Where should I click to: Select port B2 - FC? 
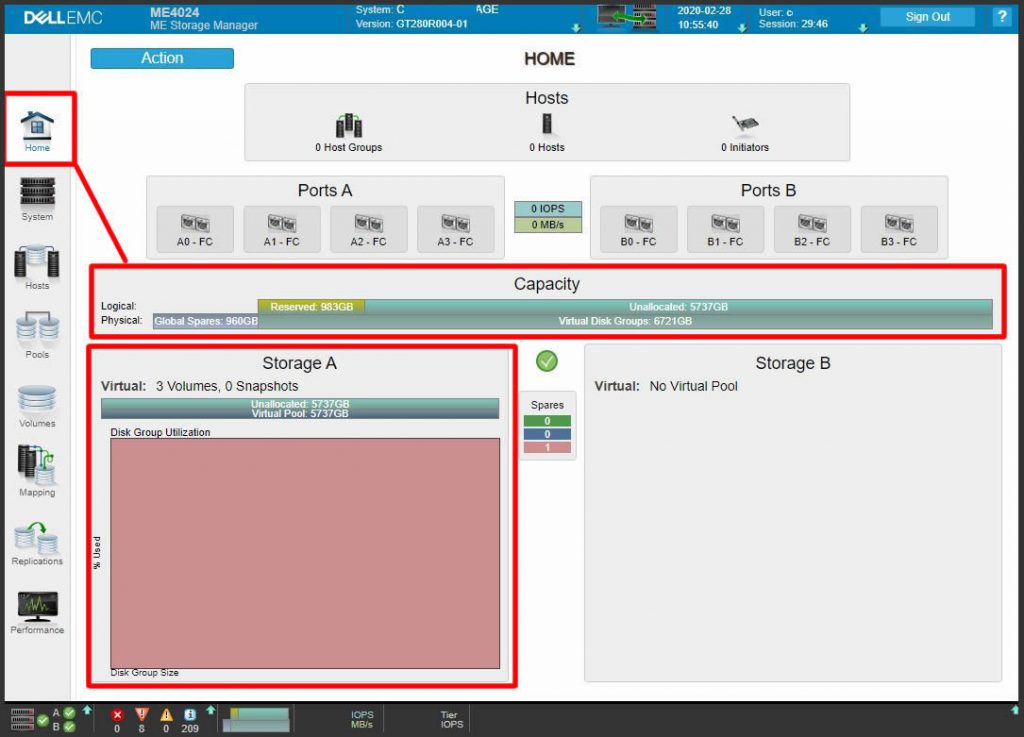tap(812, 229)
